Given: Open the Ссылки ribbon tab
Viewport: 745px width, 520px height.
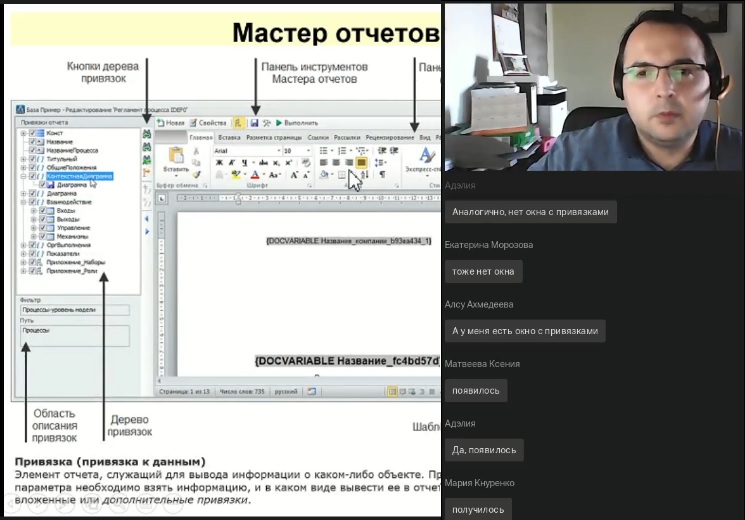Looking at the screenshot, I should tap(318, 137).
